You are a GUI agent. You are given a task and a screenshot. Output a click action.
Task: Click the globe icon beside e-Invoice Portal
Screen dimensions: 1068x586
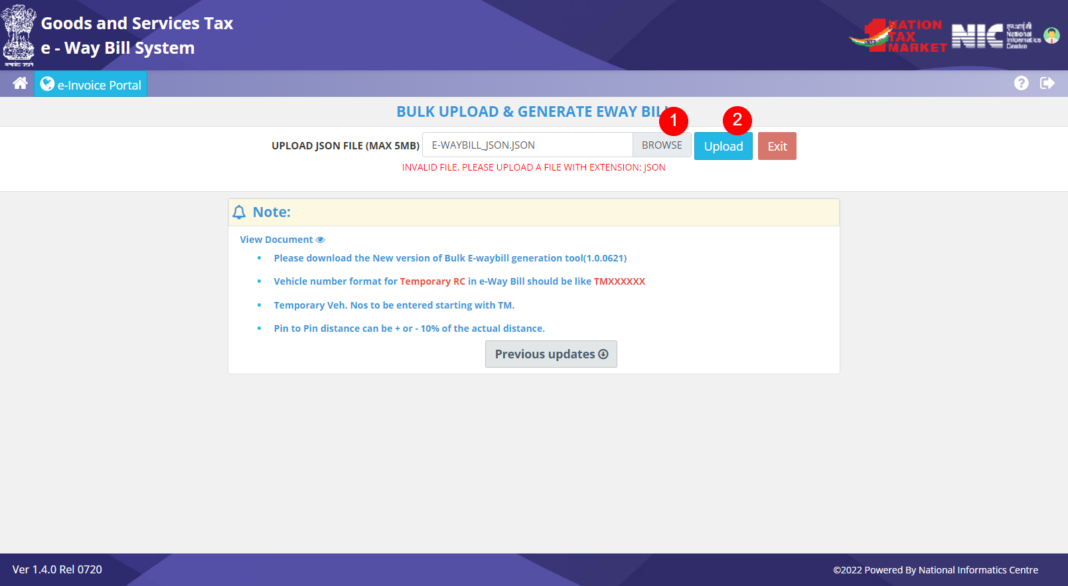[x=47, y=84]
